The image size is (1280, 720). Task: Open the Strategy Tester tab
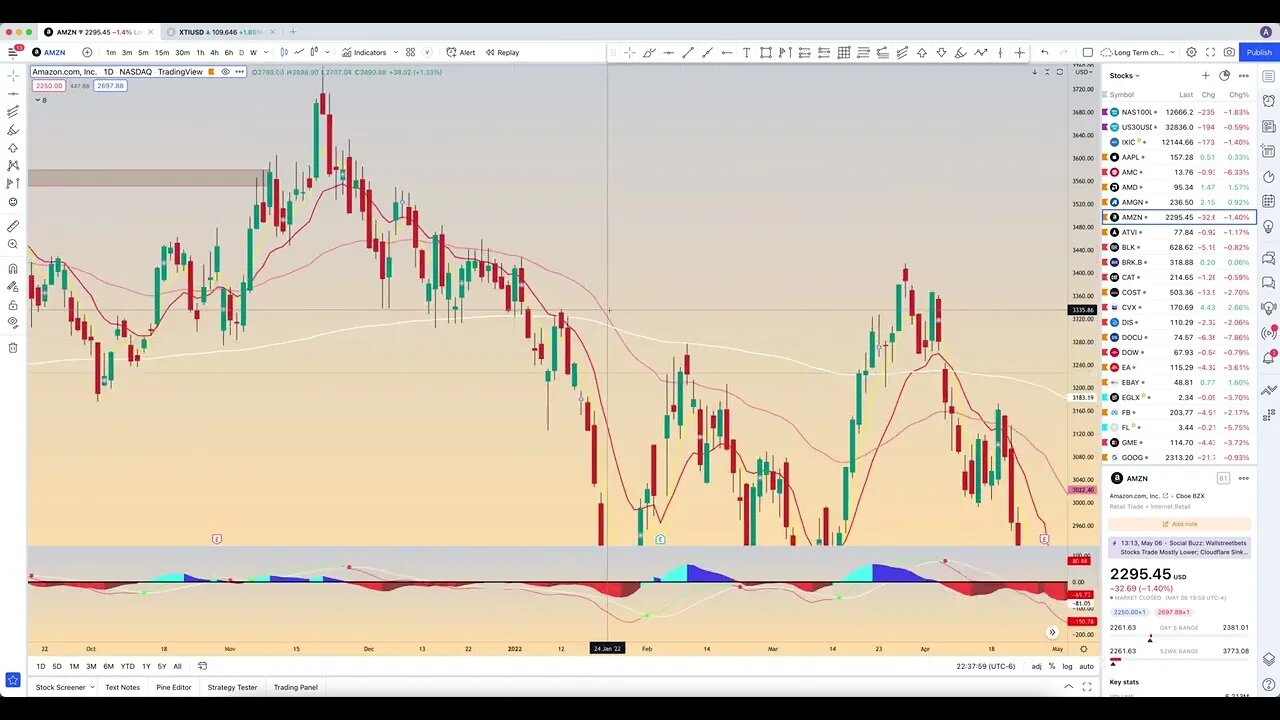232,687
